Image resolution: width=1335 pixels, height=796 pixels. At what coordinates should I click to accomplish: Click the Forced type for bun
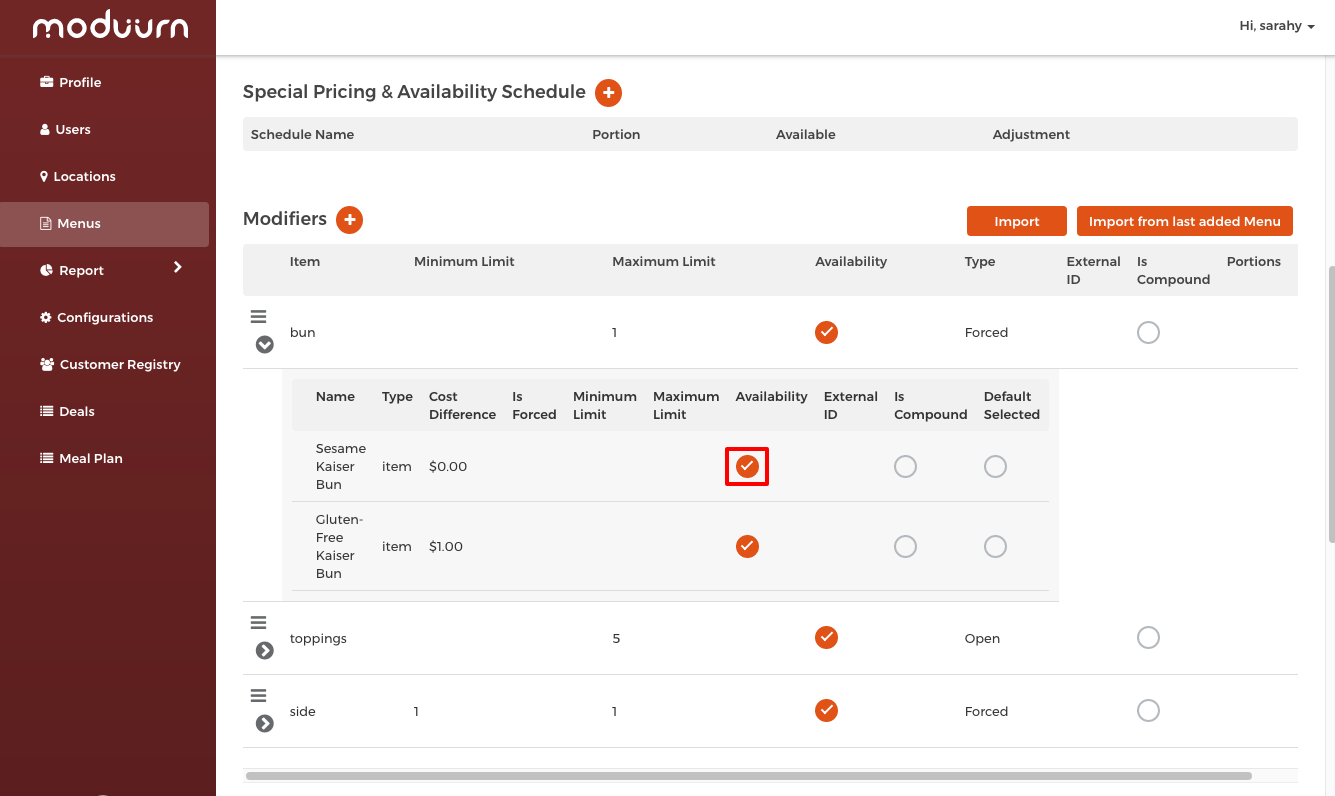pyautogui.click(x=986, y=332)
